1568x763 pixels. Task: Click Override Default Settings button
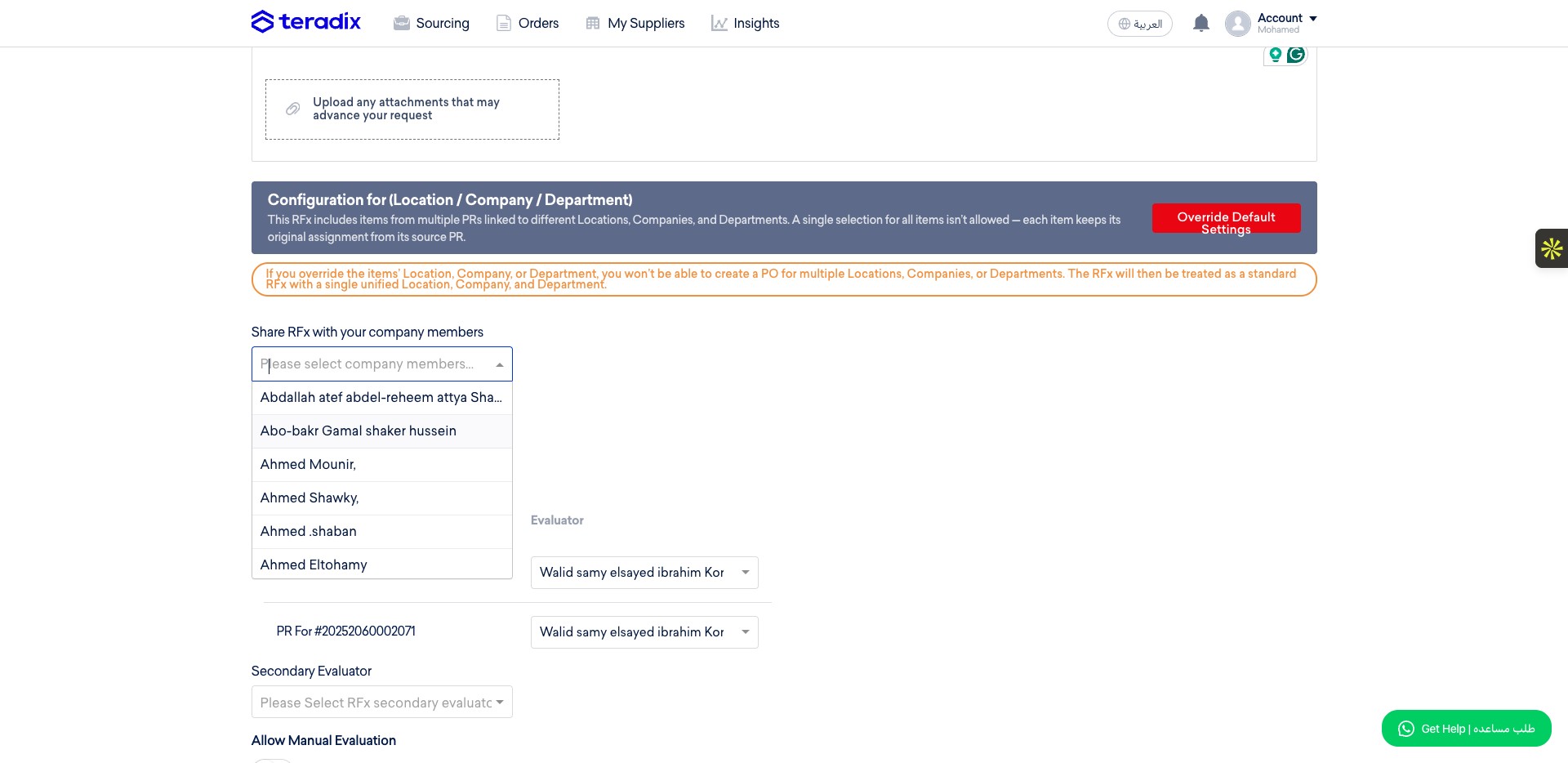pos(1226,218)
